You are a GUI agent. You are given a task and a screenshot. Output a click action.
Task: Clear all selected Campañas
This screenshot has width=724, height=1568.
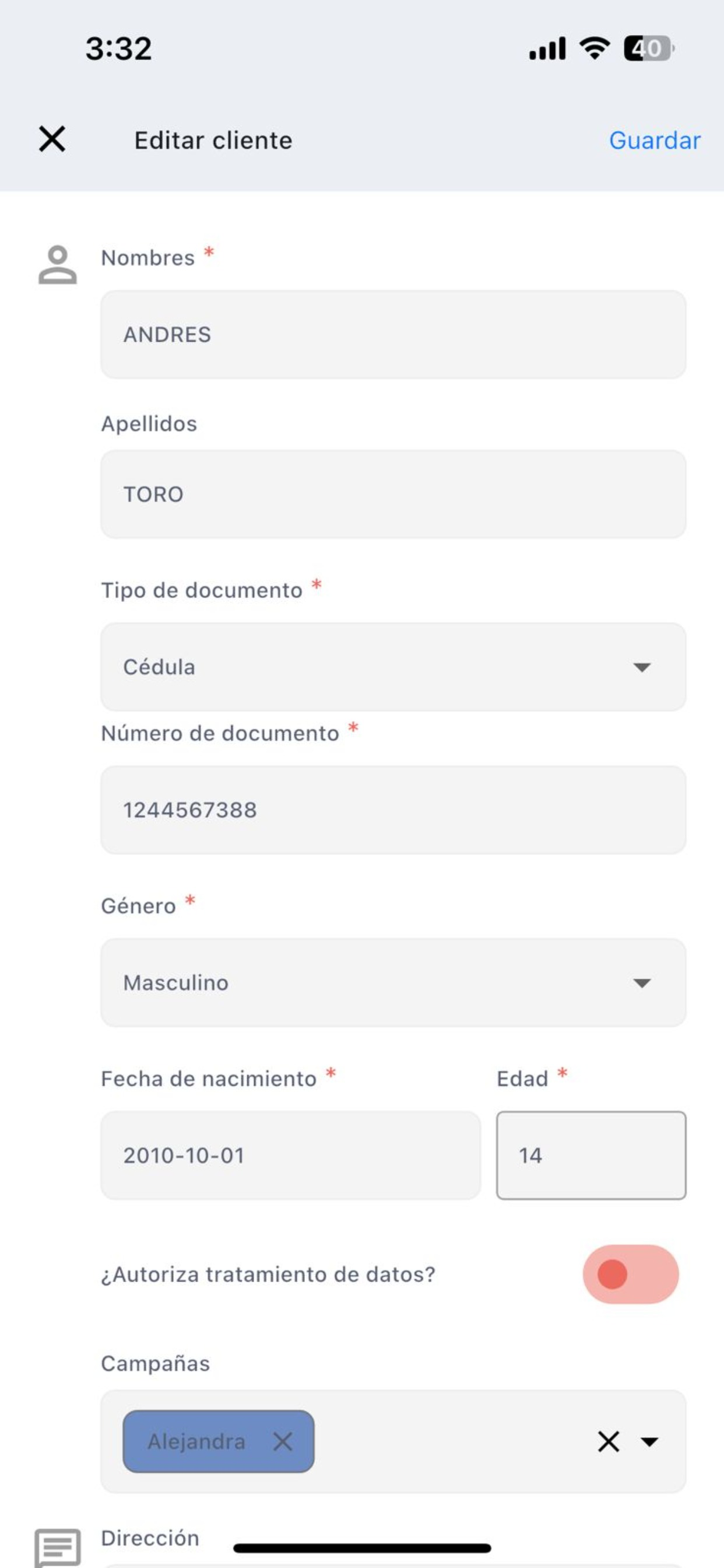pos(609,1441)
